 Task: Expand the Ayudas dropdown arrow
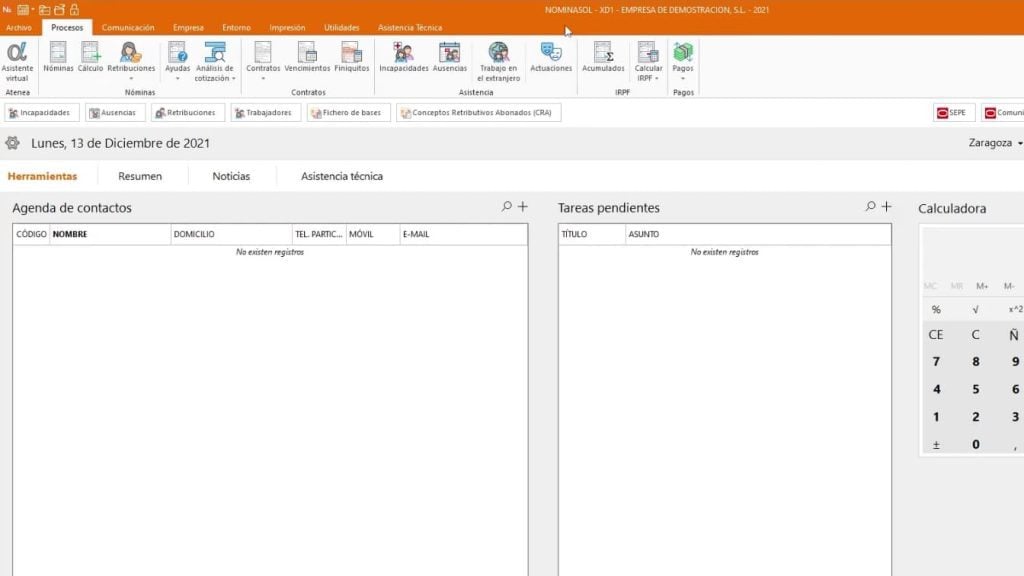pyautogui.click(x=177, y=78)
